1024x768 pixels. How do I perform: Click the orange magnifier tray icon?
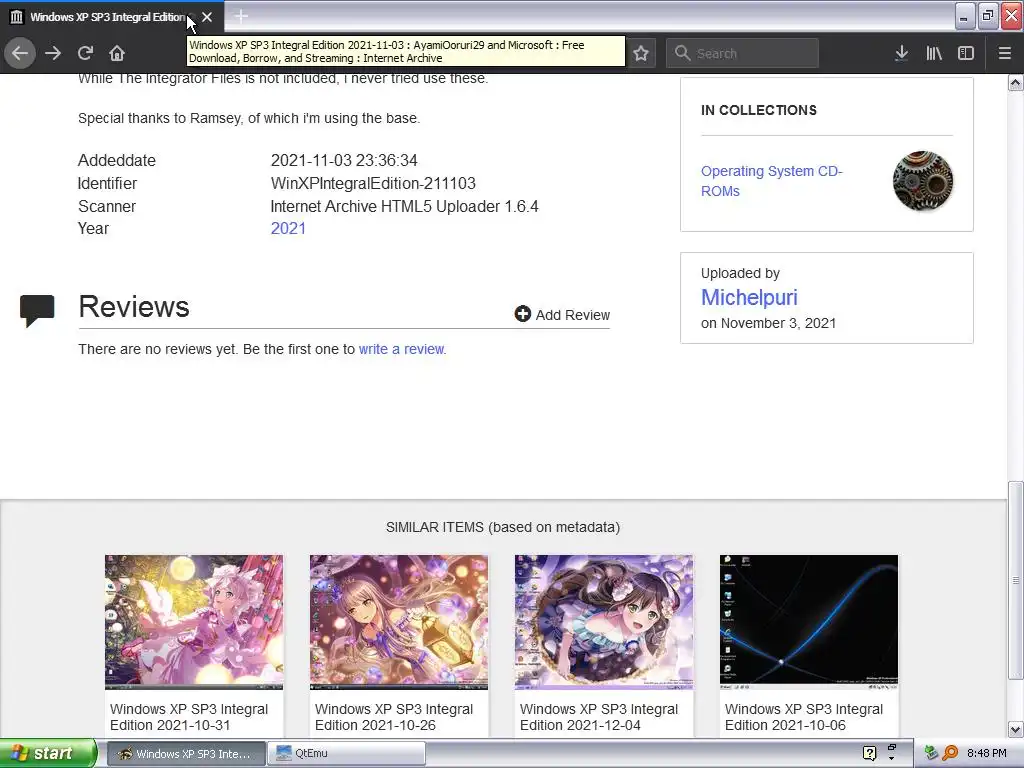(x=950, y=753)
